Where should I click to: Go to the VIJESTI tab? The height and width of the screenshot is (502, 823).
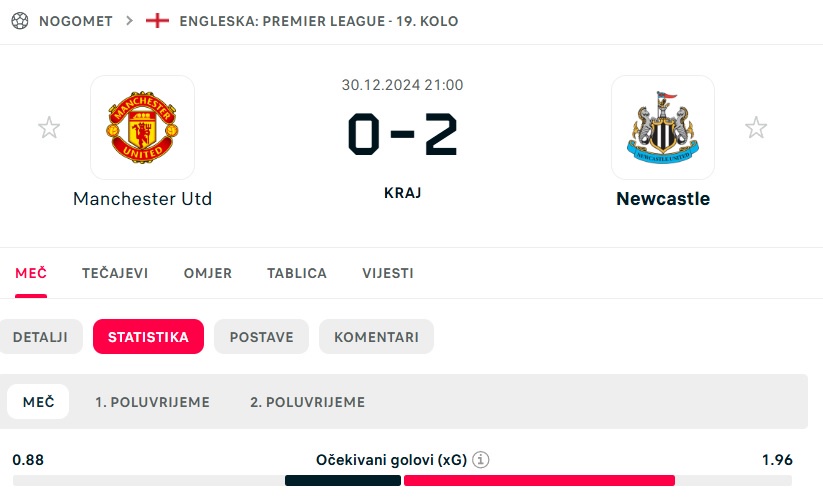click(388, 273)
